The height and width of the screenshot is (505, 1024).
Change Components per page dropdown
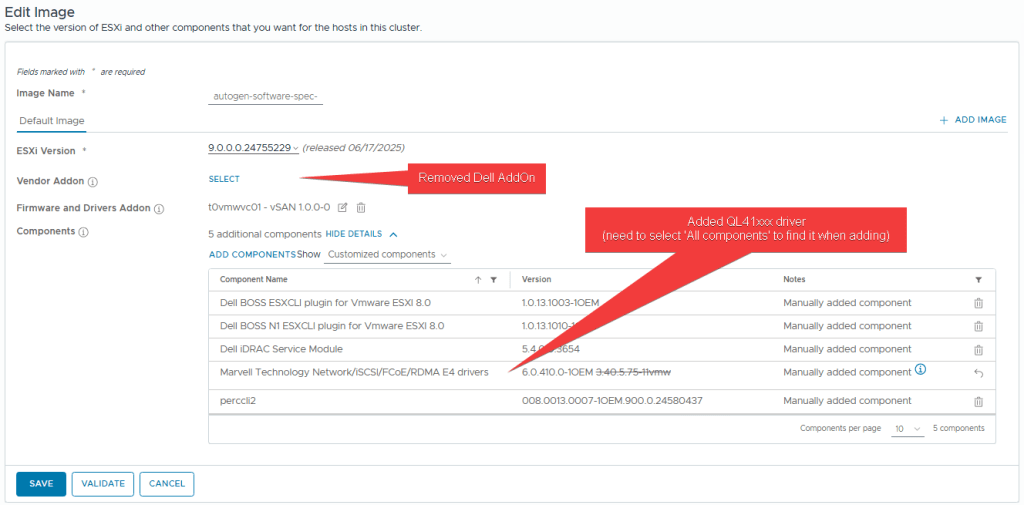pos(908,429)
